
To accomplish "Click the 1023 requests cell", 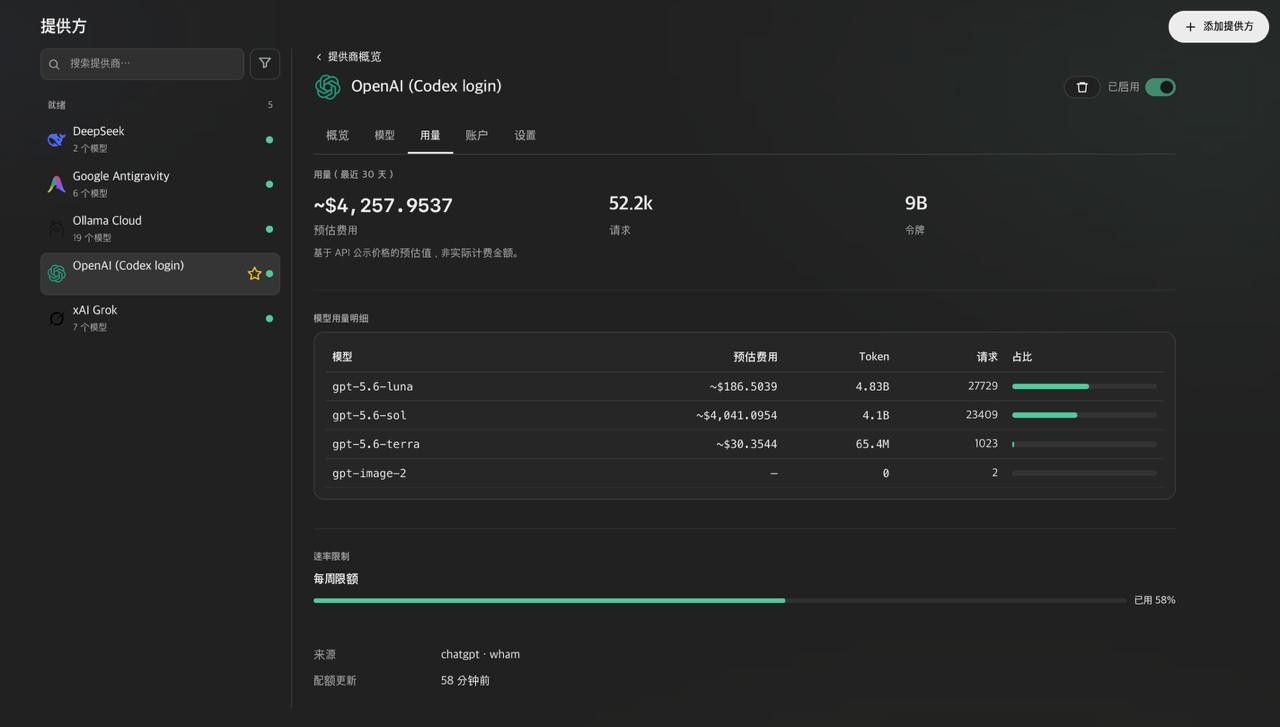I will click(x=986, y=444).
